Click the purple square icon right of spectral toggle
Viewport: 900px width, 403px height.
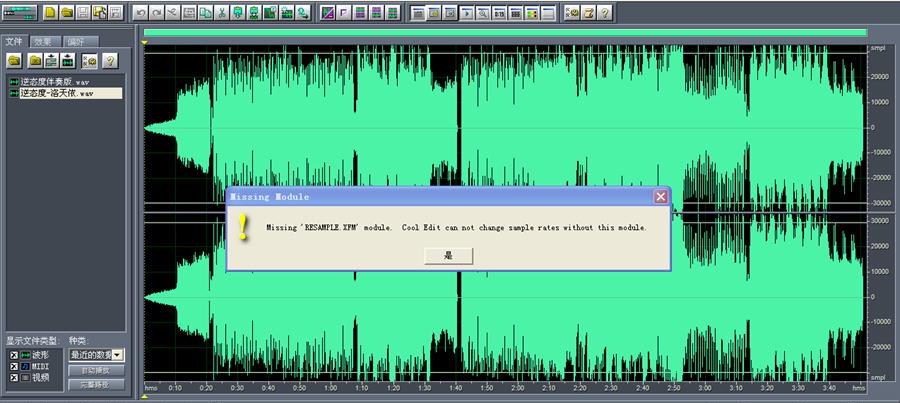click(344, 12)
